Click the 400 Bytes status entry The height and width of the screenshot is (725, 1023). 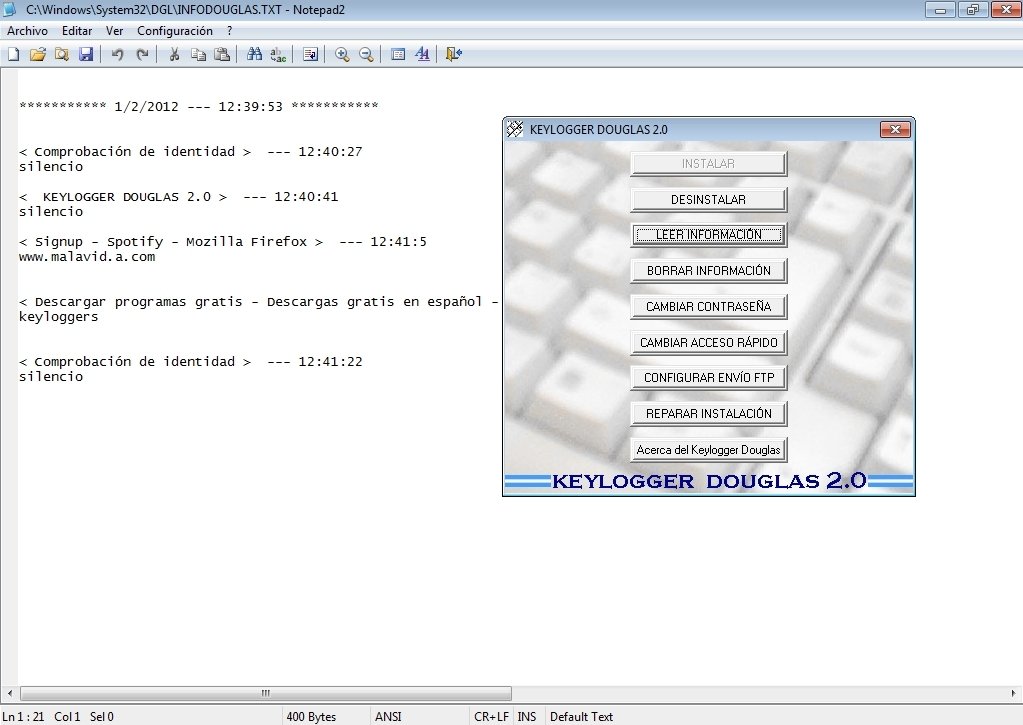click(311, 717)
